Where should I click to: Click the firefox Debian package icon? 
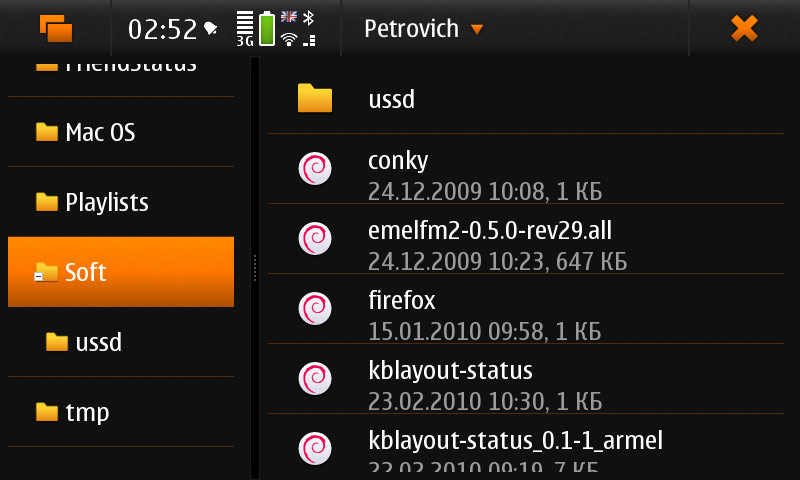click(x=315, y=308)
